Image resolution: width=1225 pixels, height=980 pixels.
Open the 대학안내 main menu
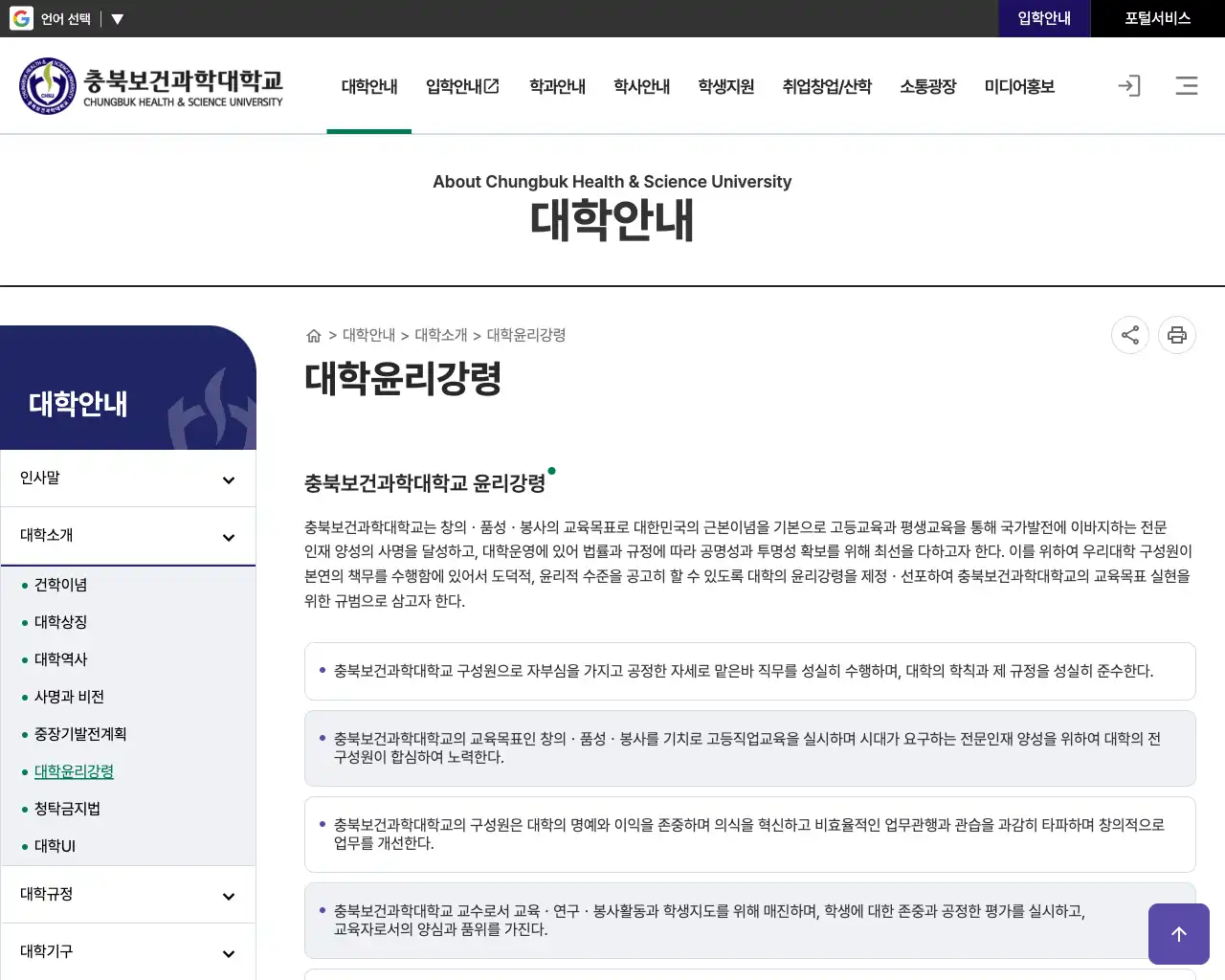[369, 86]
